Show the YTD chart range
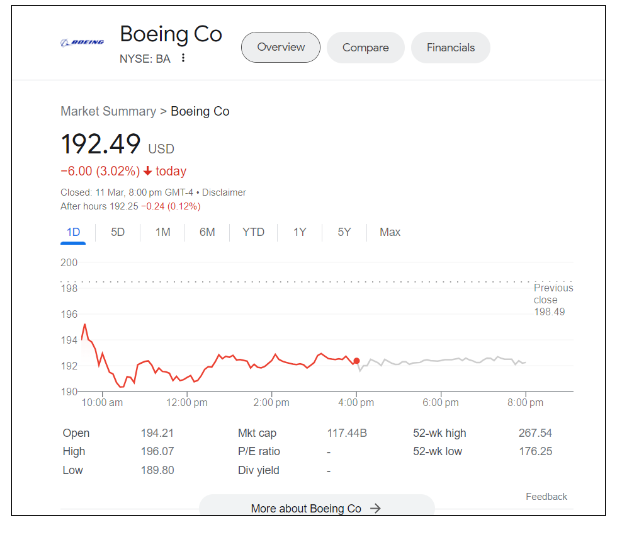This screenshot has width=619, height=533. click(x=254, y=232)
